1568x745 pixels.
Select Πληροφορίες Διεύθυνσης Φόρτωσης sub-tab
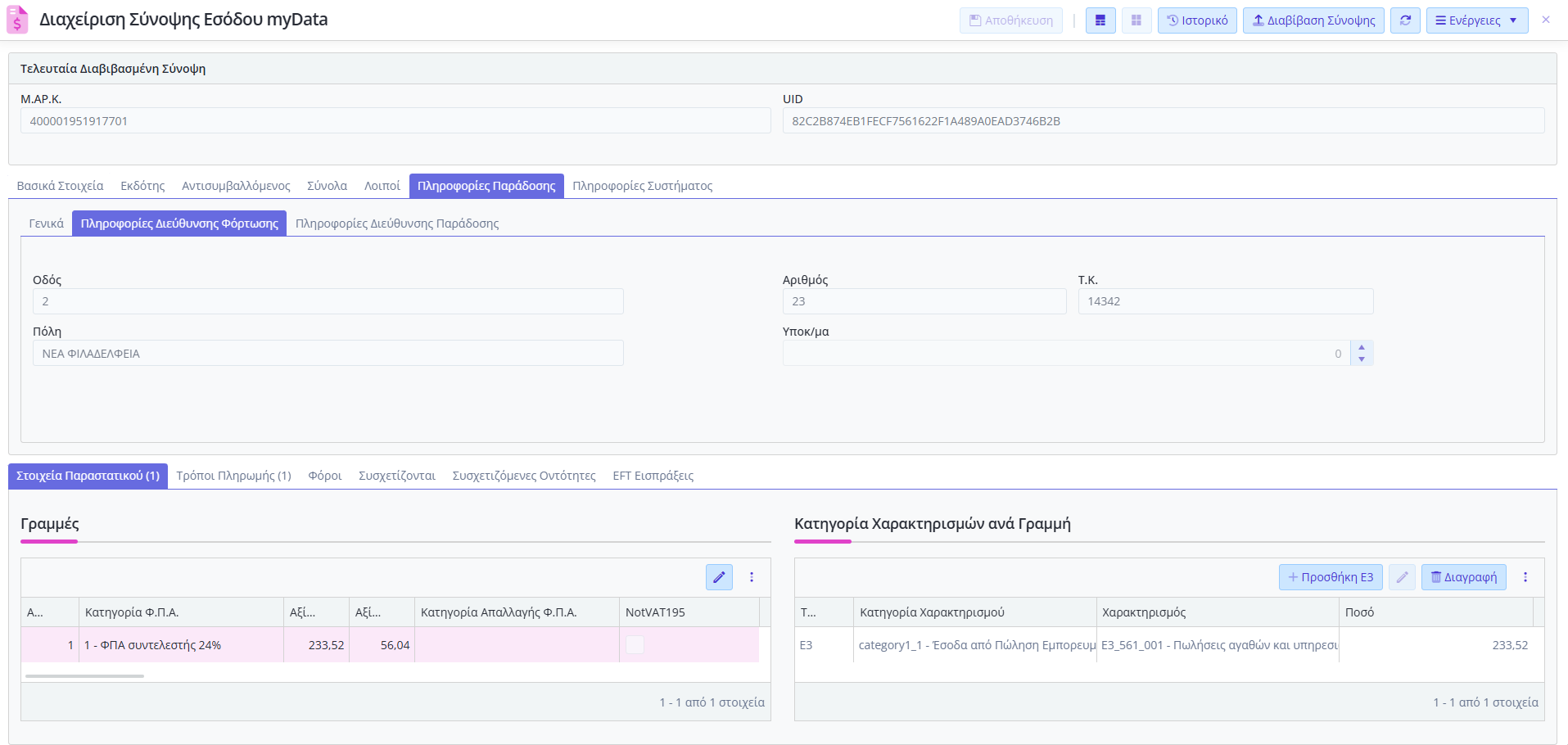(x=179, y=223)
